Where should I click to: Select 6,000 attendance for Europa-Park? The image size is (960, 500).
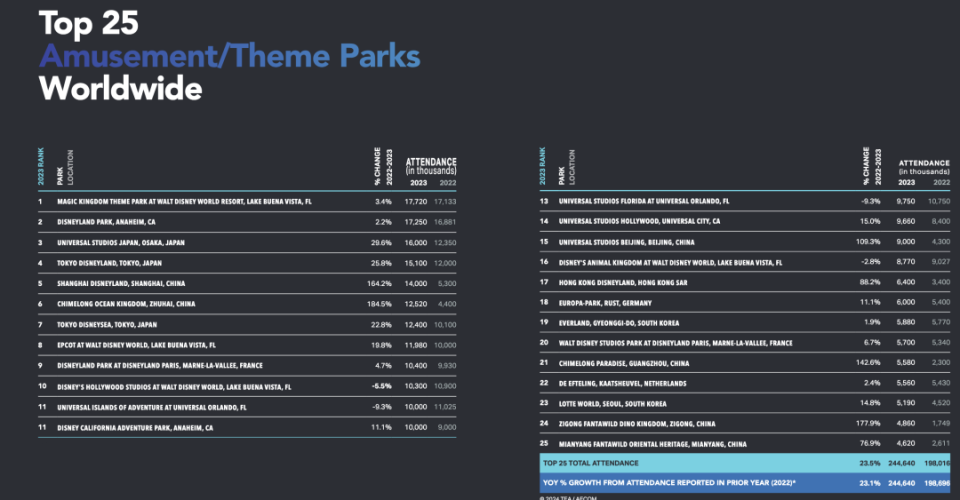[906, 302]
